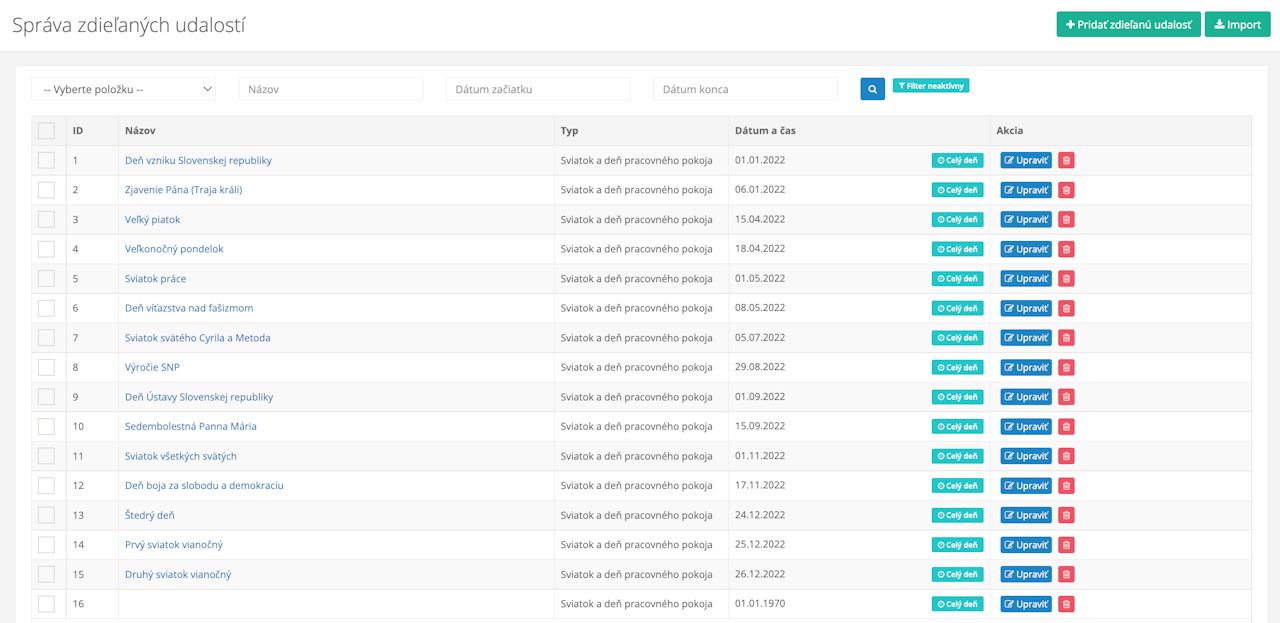This screenshot has height=623, width=1280.
Task: Open the Zjavenie Pána (Traja králi) link
Action: (183, 189)
